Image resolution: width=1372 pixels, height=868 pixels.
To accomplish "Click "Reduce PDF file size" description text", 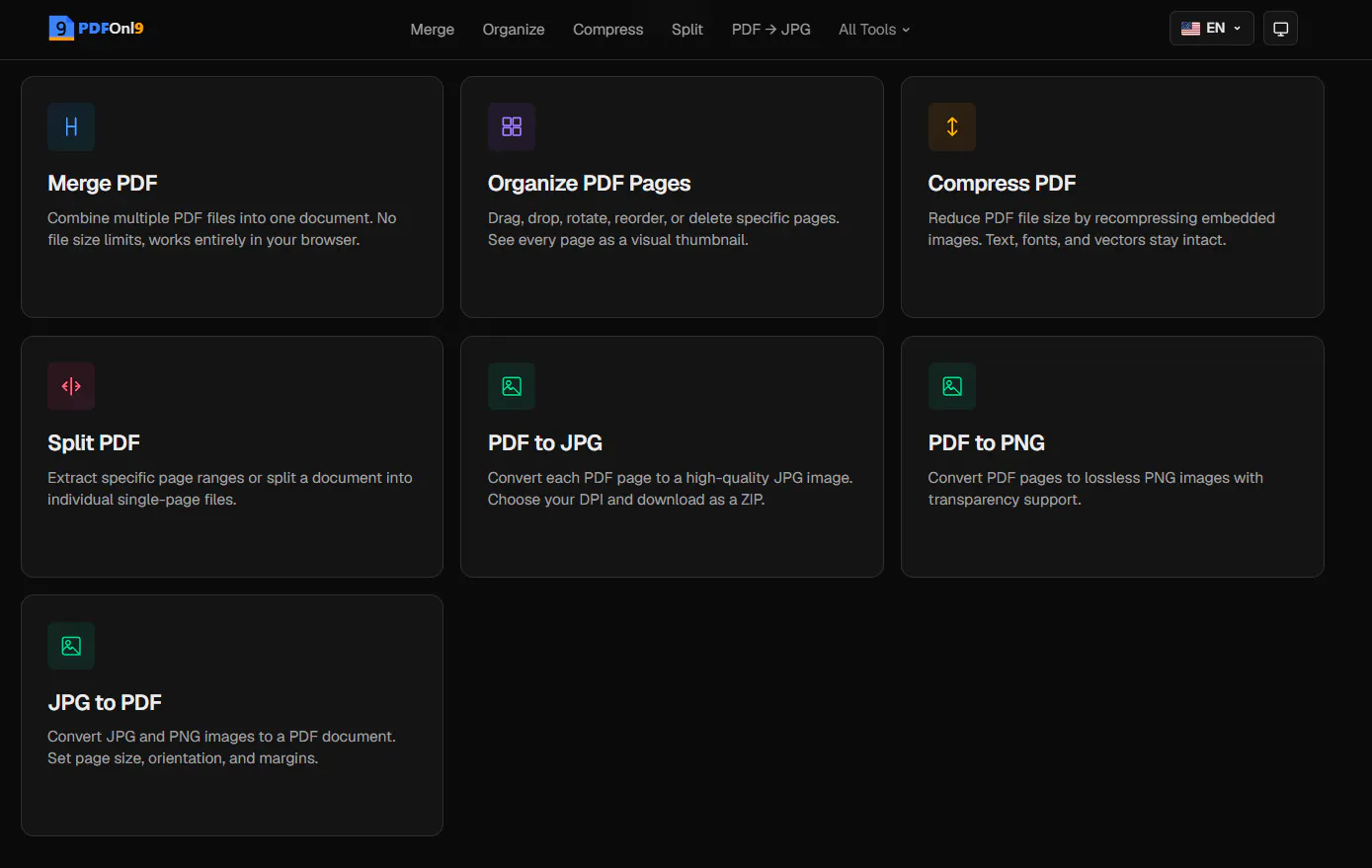I will [x=1101, y=229].
